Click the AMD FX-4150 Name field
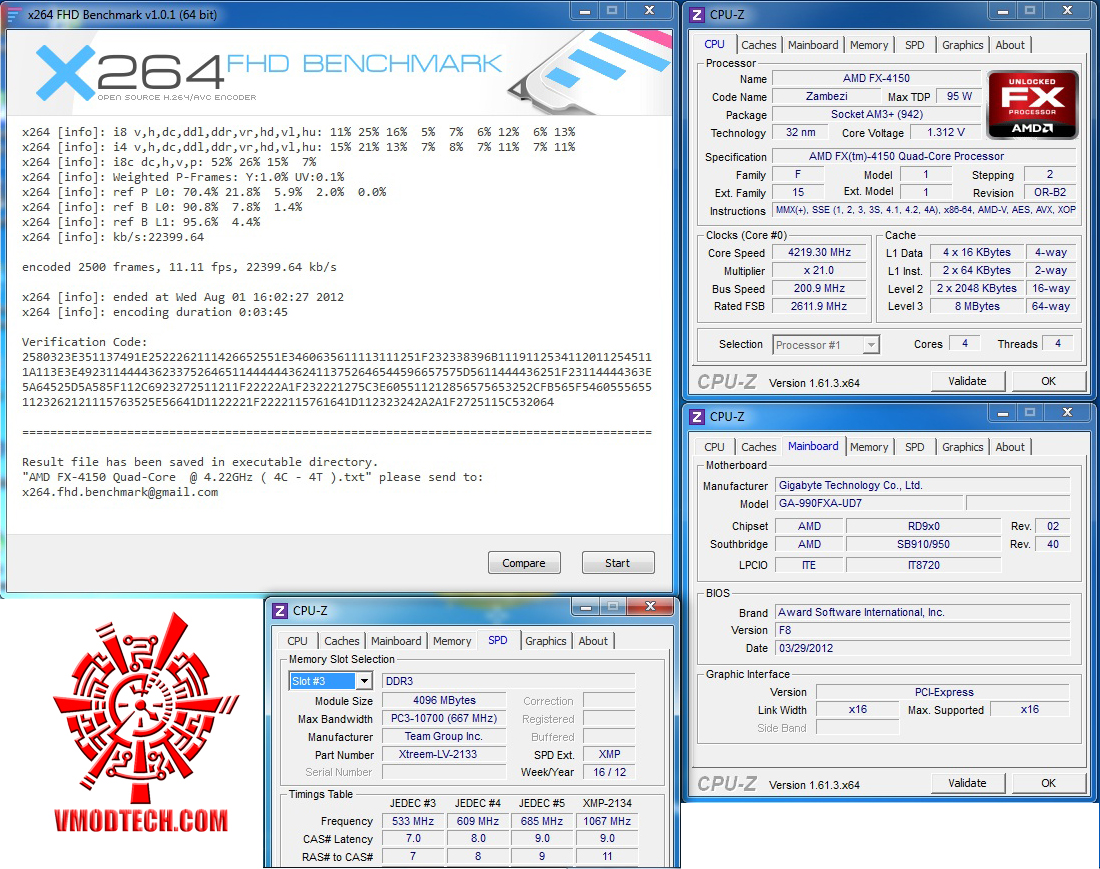This screenshot has height=869, width=1100. click(876, 79)
